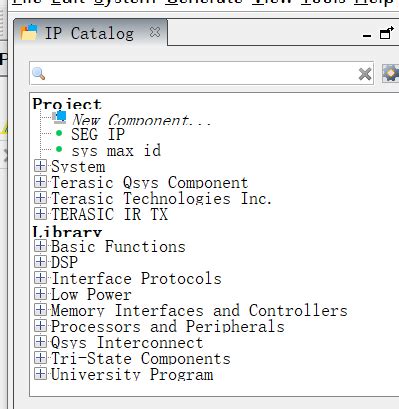
Task: Expand the Interface Protocols category
Action: (40, 278)
